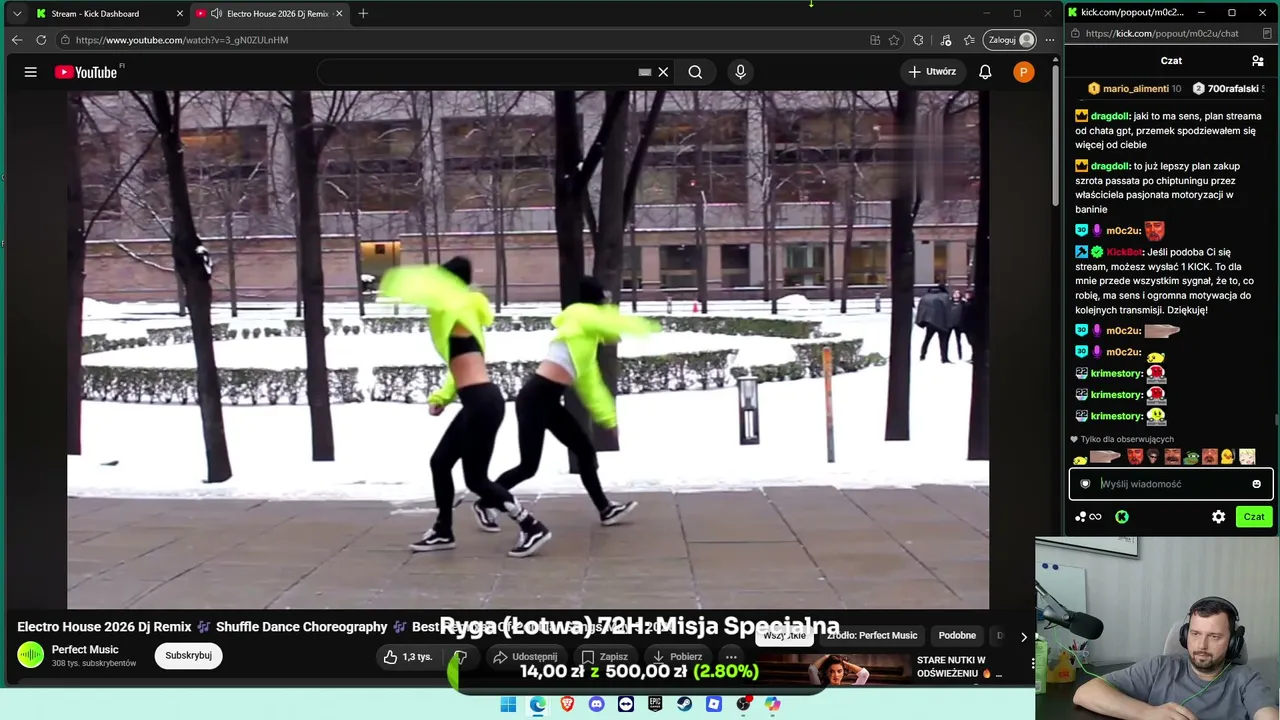This screenshot has width=1280, height=720.
Task: Open the Perfect Music channel avatar
Action: (31, 655)
